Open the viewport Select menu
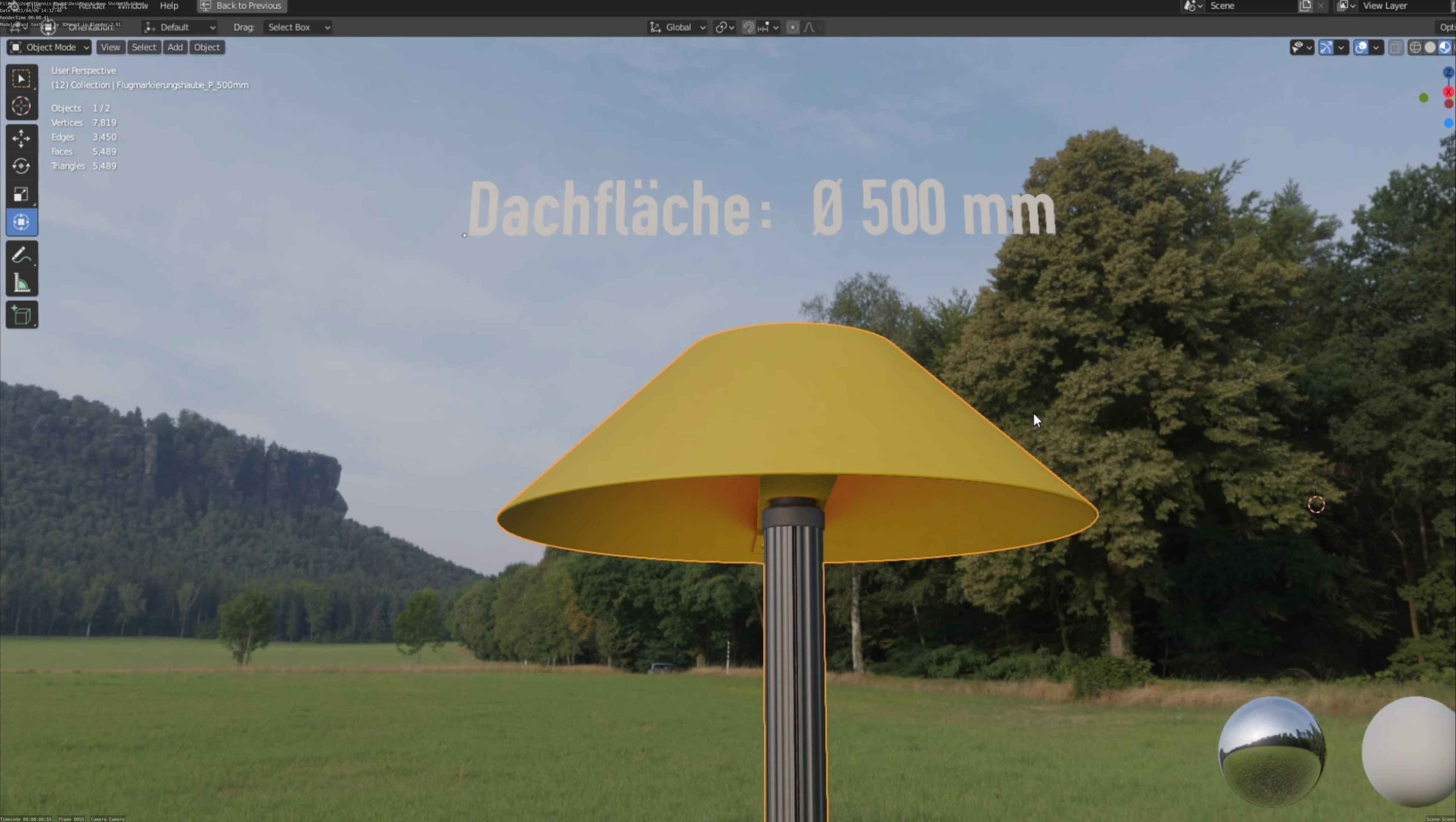 pos(144,47)
